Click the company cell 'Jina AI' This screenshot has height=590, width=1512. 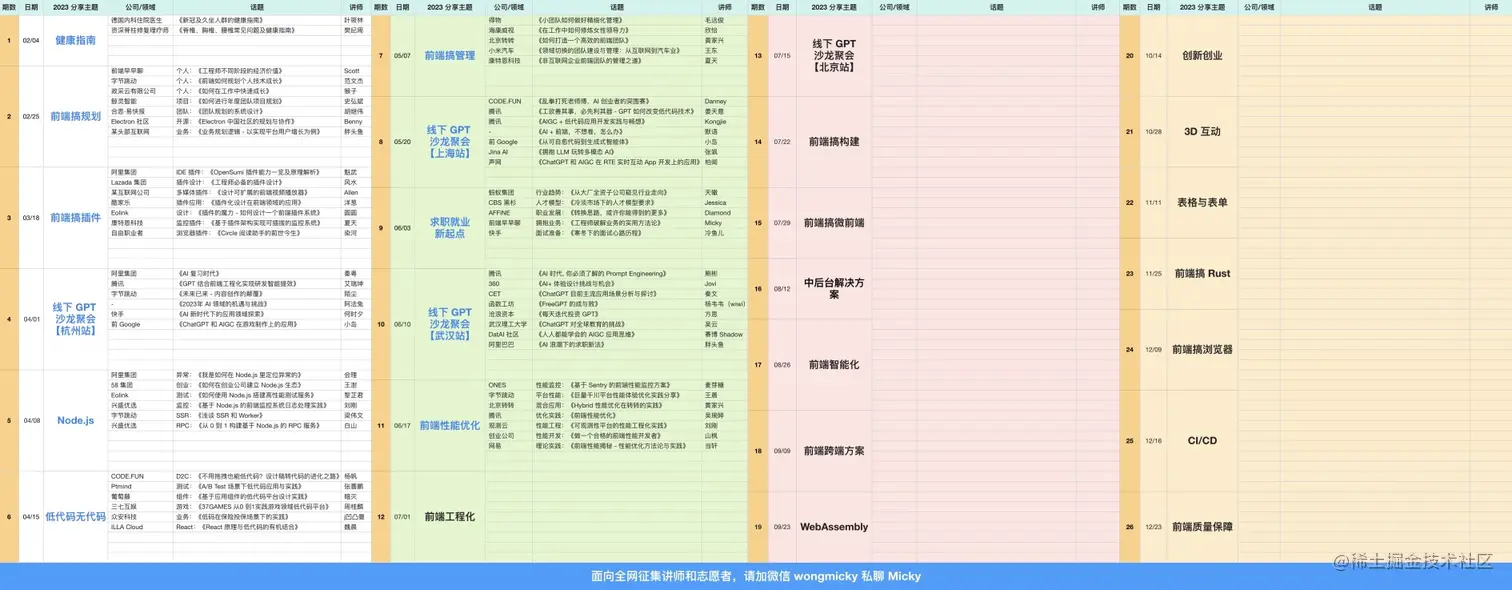[510, 152]
